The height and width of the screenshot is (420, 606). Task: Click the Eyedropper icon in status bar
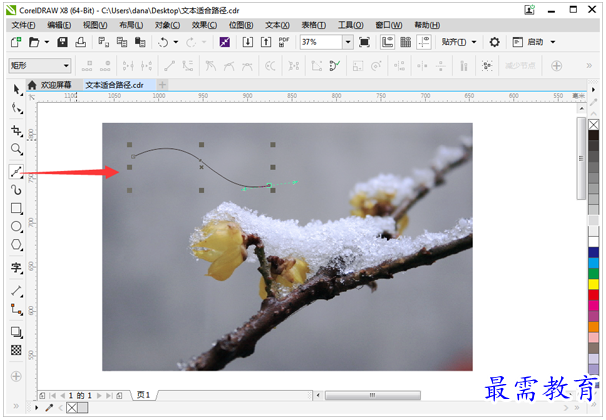click(49, 408)
